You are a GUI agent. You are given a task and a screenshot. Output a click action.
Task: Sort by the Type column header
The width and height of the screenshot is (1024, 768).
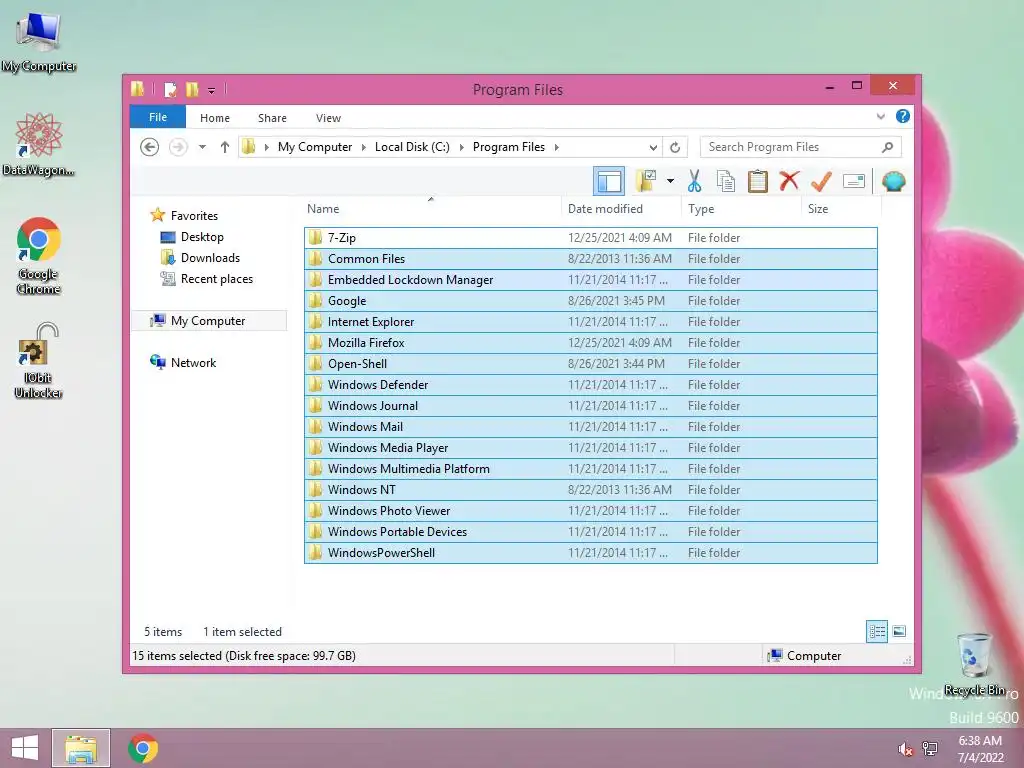coord(741,209)
